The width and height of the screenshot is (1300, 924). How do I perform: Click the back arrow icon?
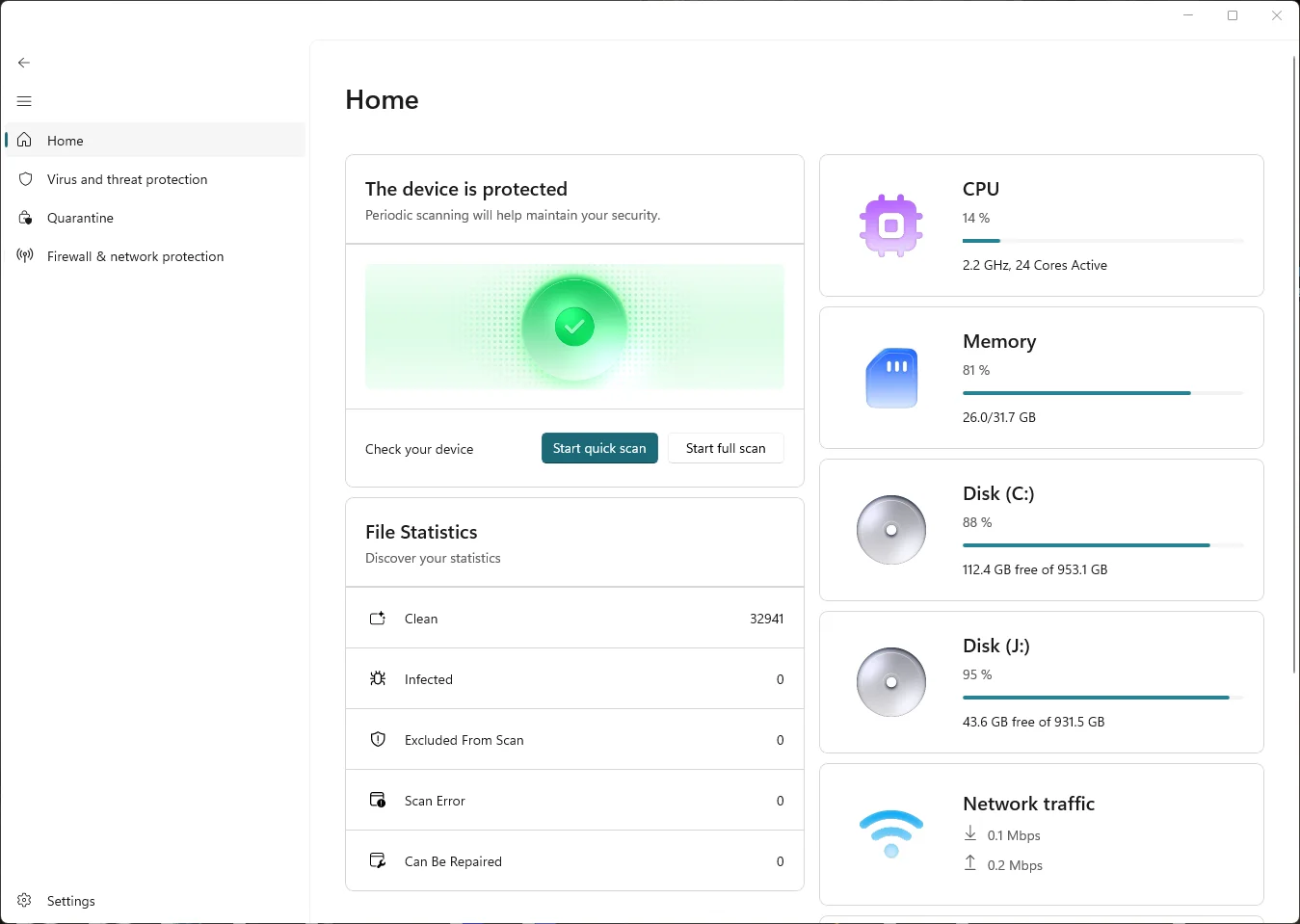coord(24,63)
